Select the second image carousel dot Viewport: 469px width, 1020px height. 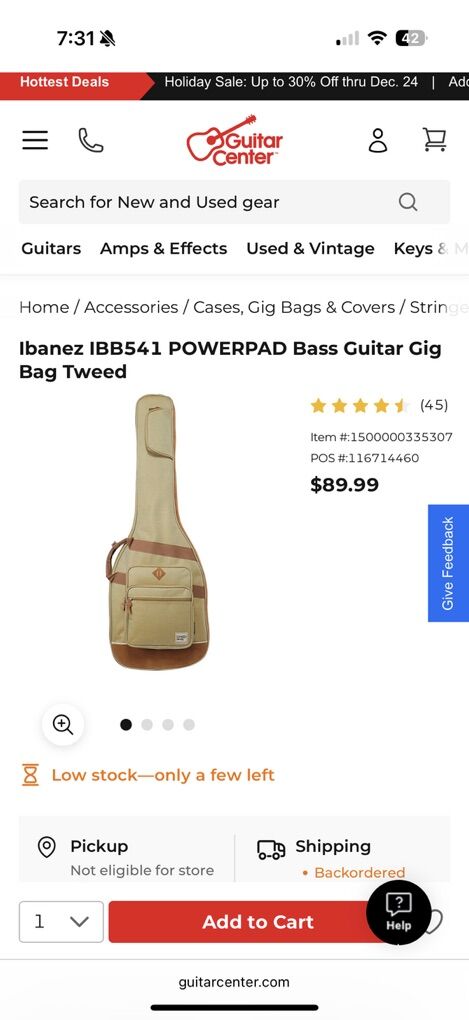pyautogui.click(x=147, y=725)
